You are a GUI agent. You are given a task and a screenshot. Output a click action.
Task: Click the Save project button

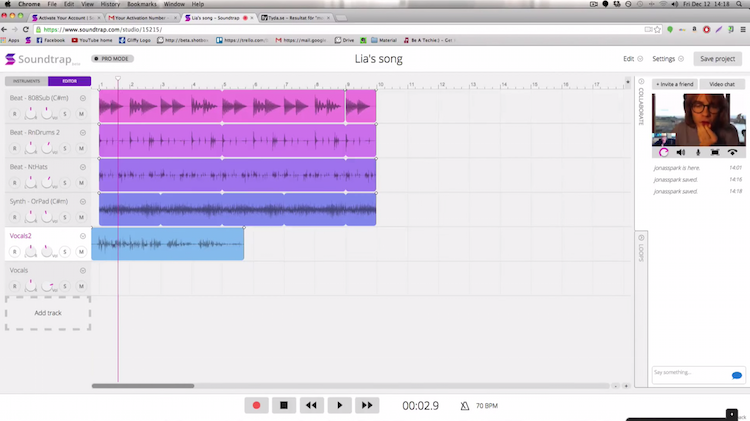(717, 59)
